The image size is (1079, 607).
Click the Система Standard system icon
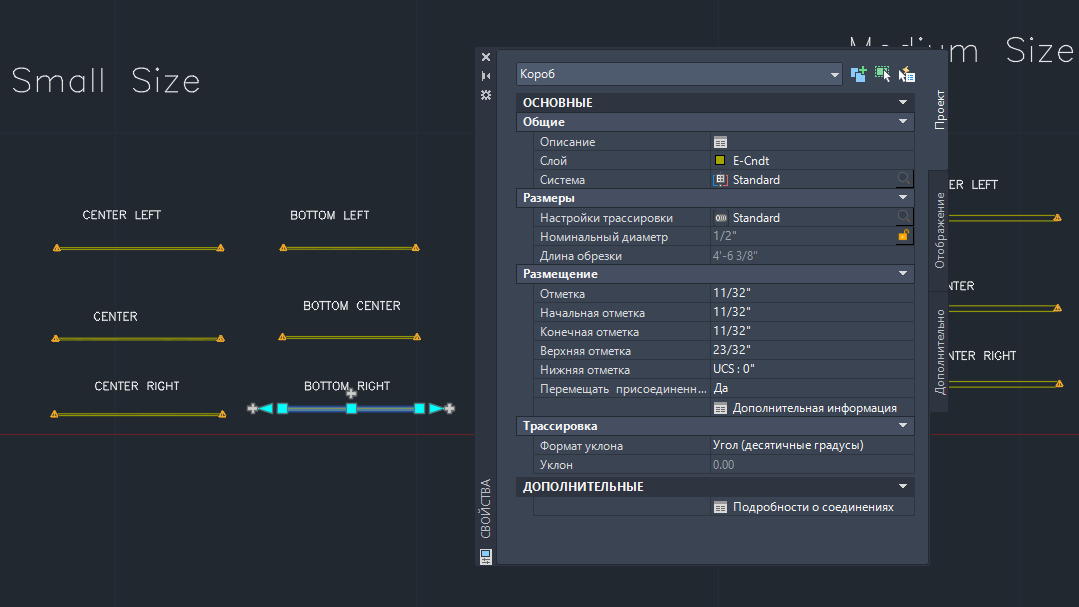(x=720, y=180)
